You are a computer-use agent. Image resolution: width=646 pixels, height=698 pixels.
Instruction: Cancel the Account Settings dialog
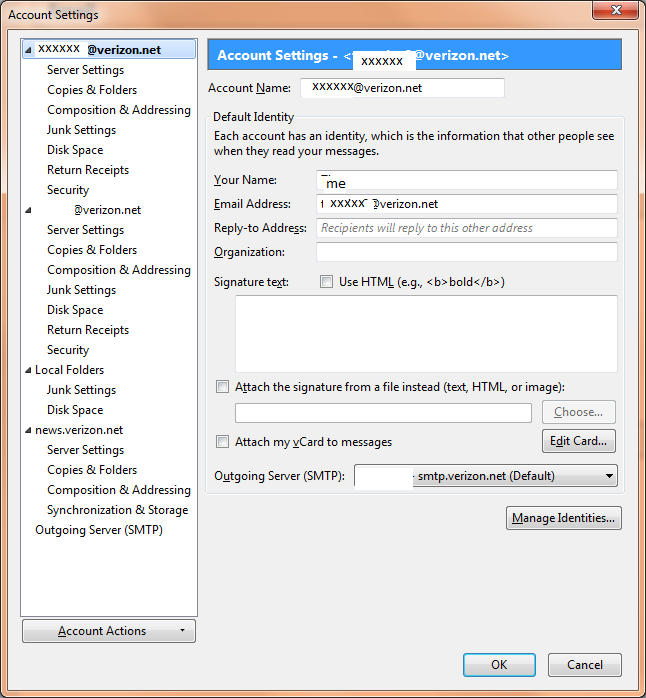click(585, 665)
